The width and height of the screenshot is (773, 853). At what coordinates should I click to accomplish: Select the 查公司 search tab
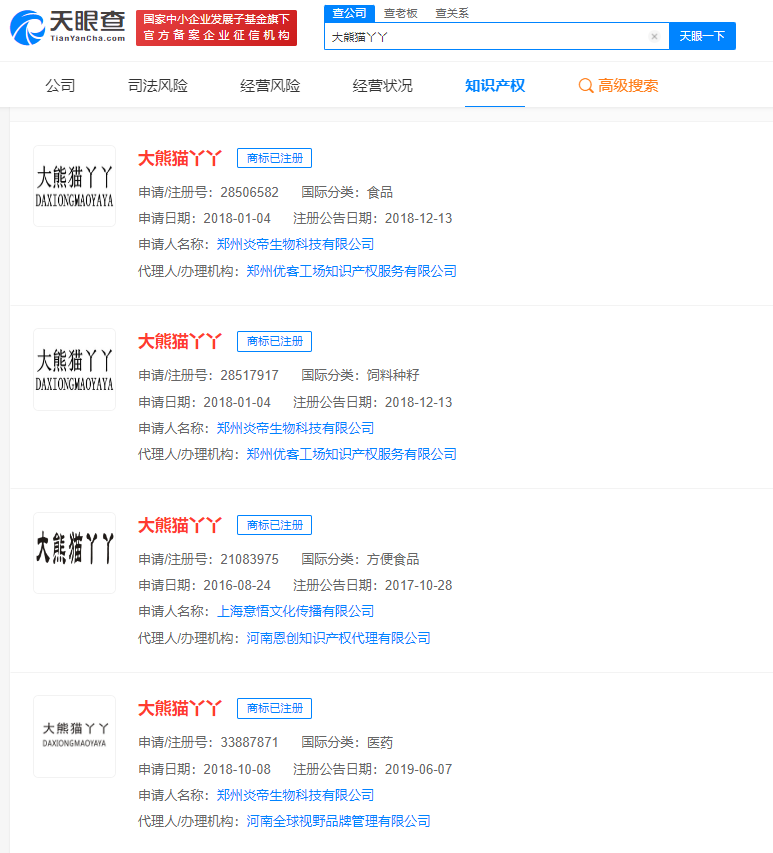(x=349, y=13)
